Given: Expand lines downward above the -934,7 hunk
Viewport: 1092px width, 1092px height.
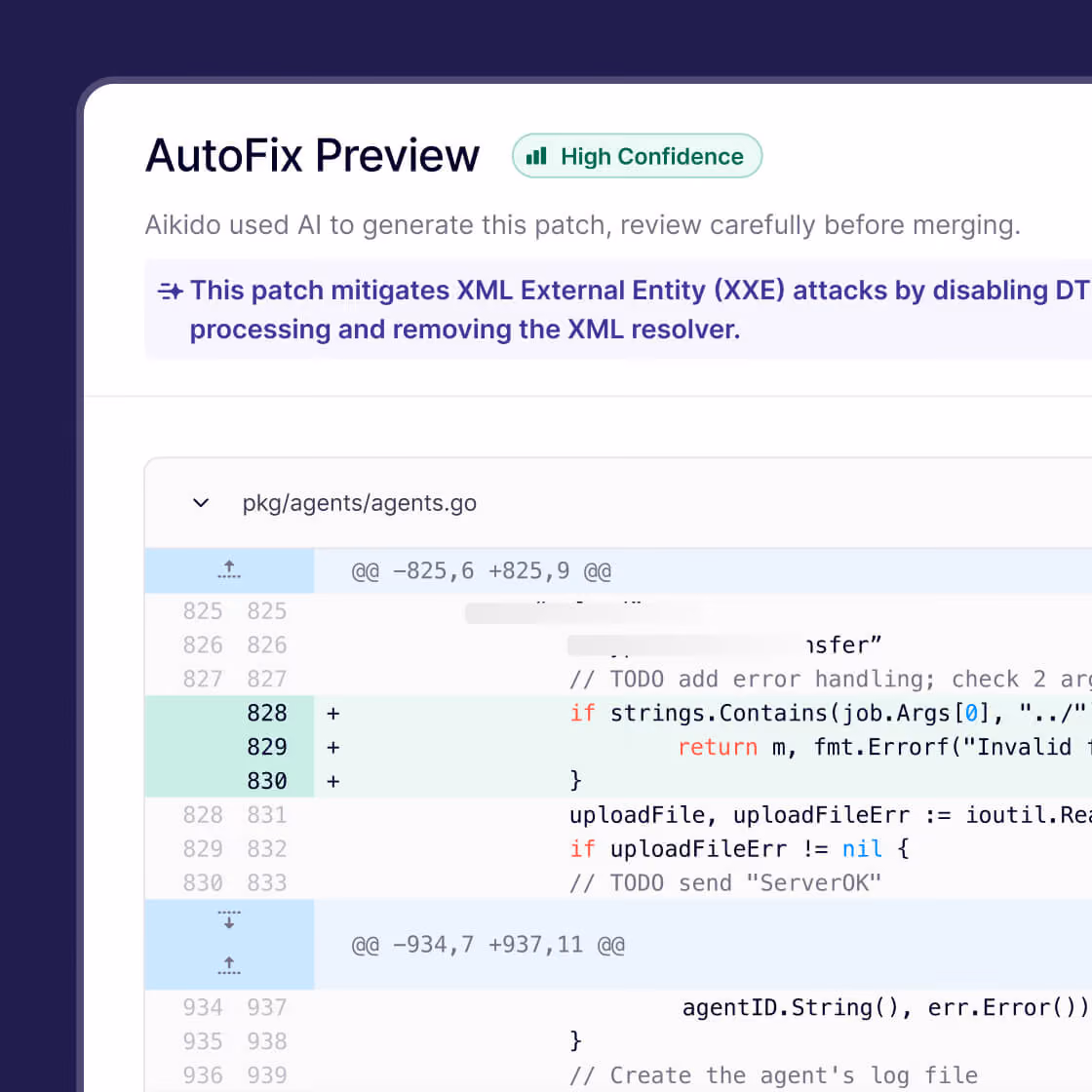Looking at the screenshot, I should 229,919.
